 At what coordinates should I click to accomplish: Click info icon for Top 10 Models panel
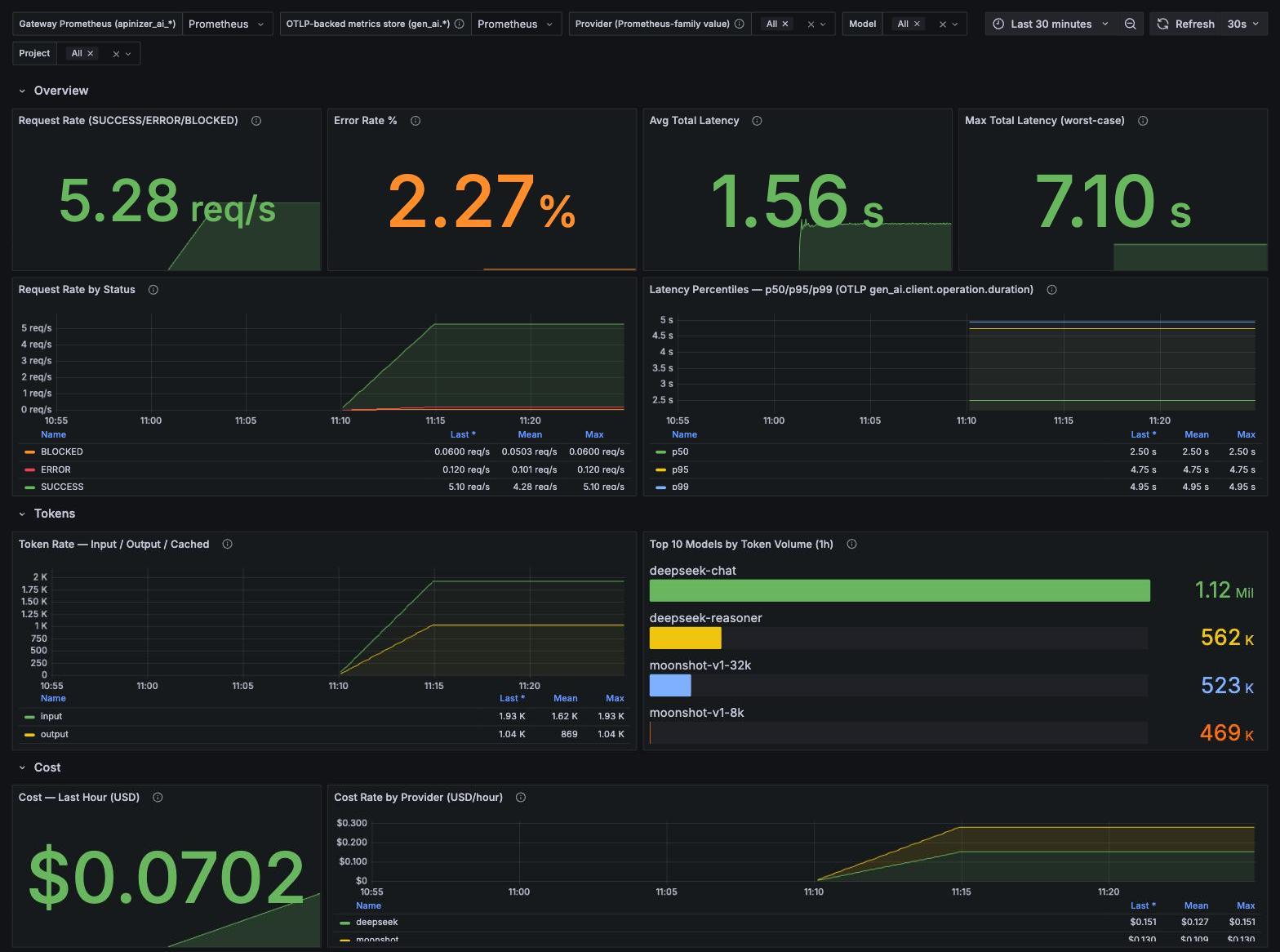coord(851,544)
